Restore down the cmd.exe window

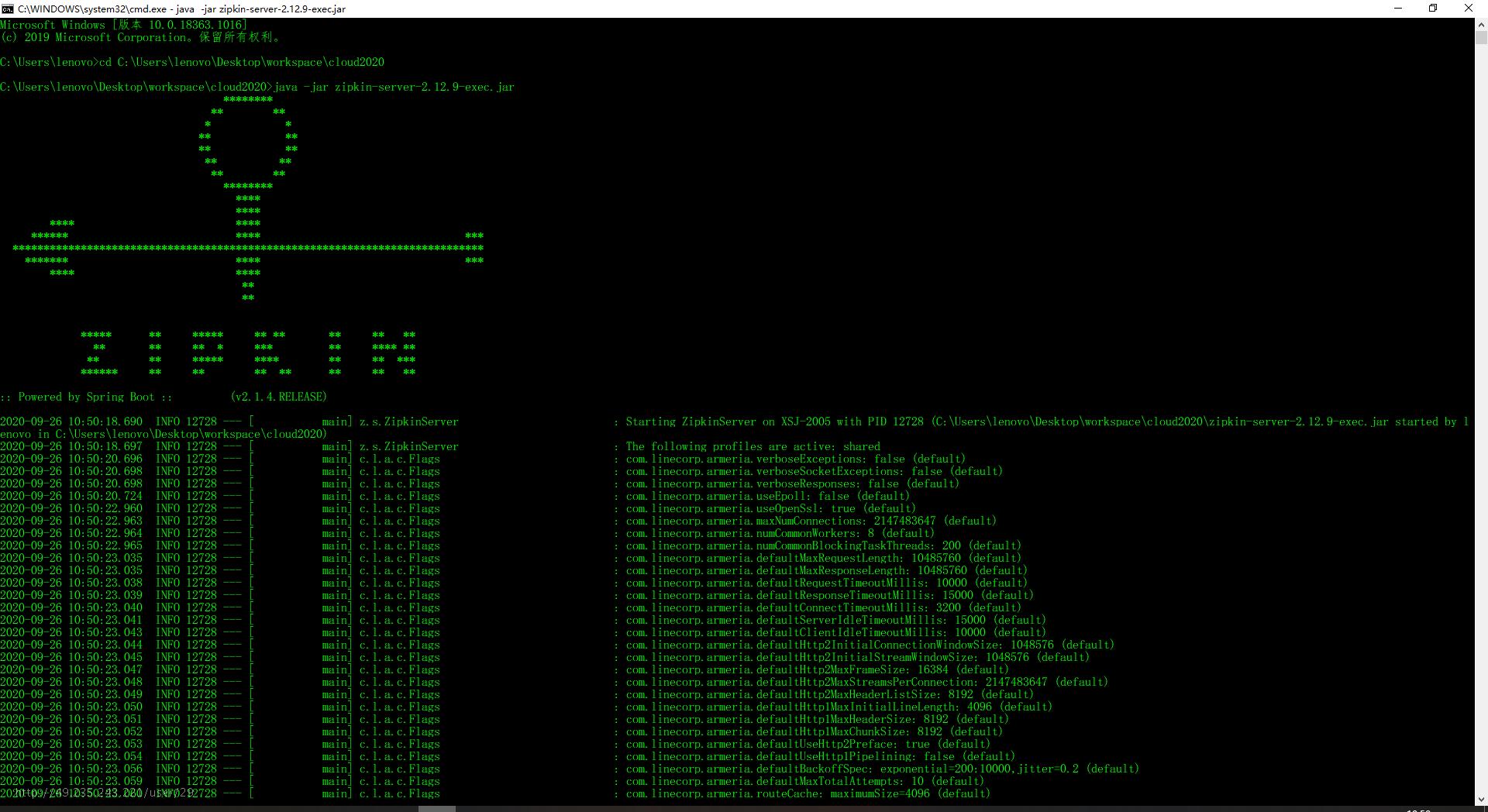(1433, 9)
